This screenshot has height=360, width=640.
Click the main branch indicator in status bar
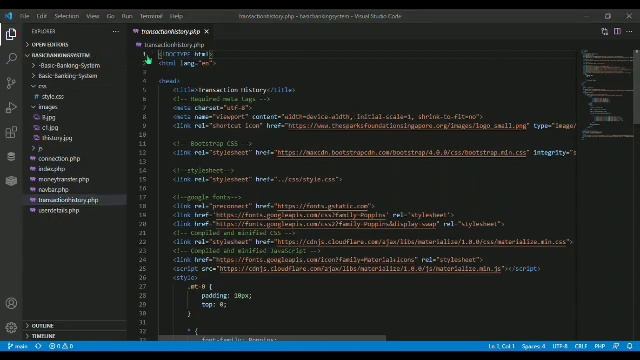17,346
